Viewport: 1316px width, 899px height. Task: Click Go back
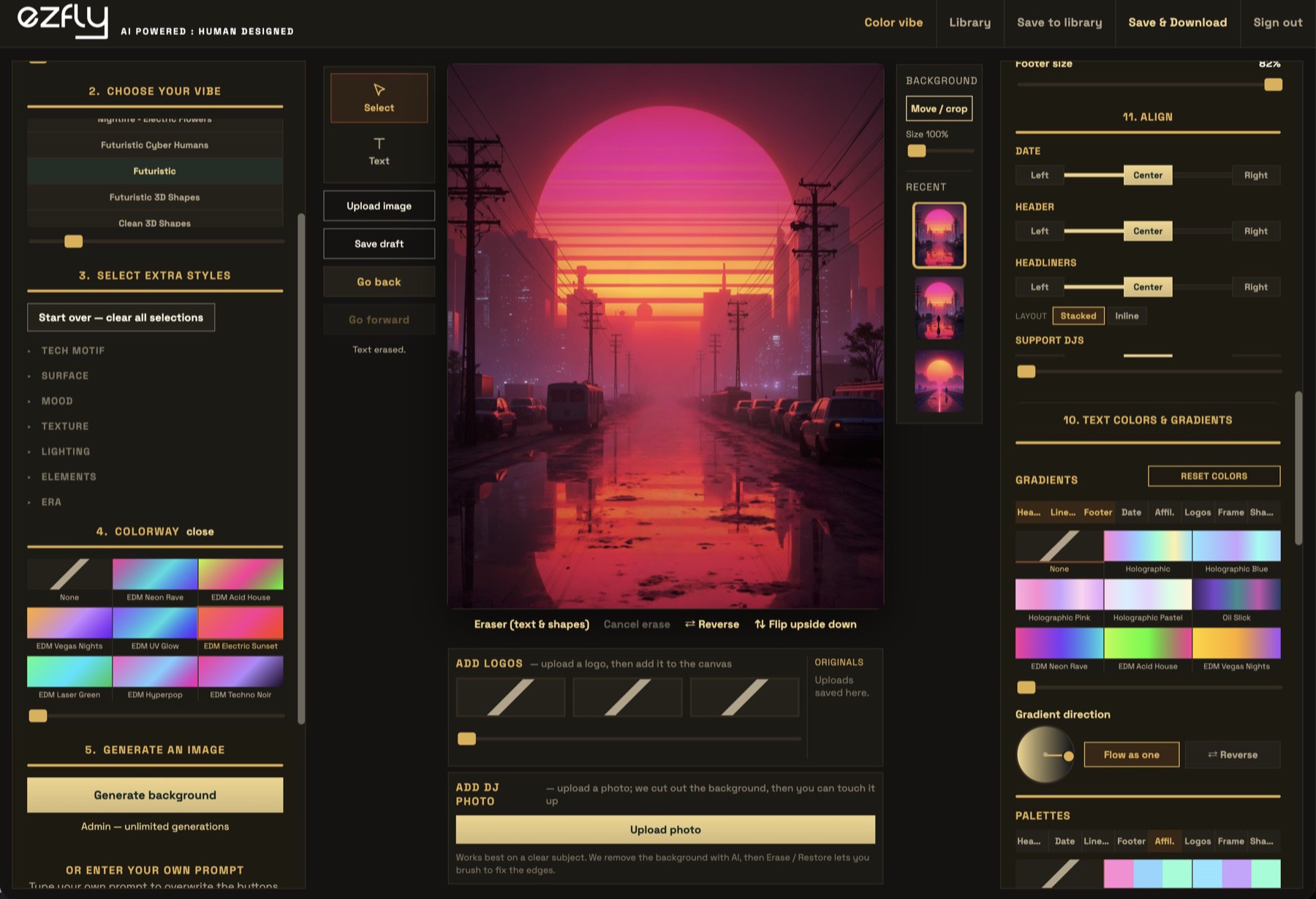(x=379, y=282)
